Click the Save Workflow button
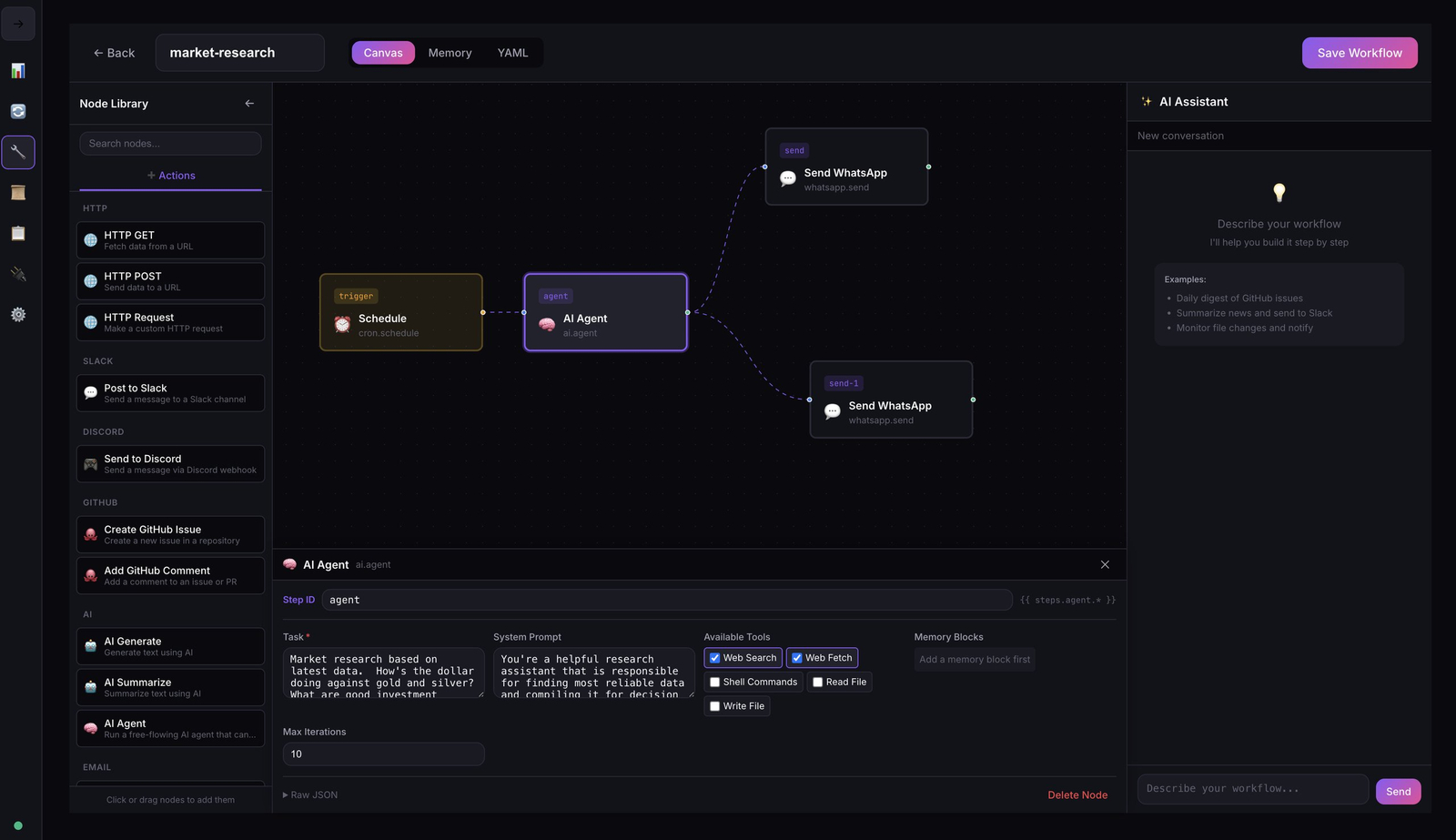The image size is (1456, 840). pyautogui.click(x=1359, y=53)
